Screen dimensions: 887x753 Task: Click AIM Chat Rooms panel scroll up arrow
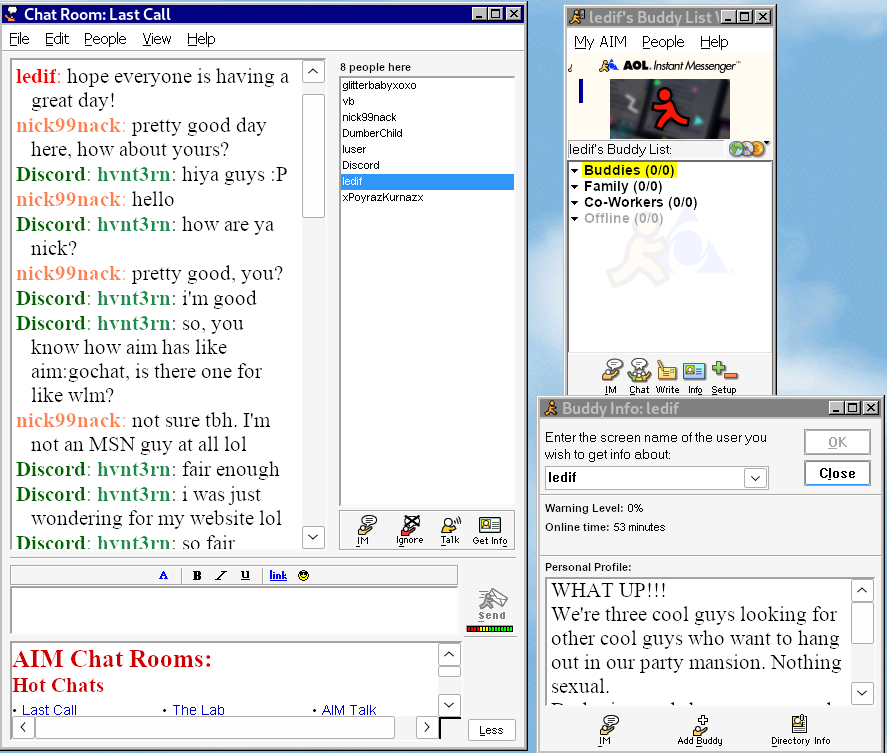[449, 655]
